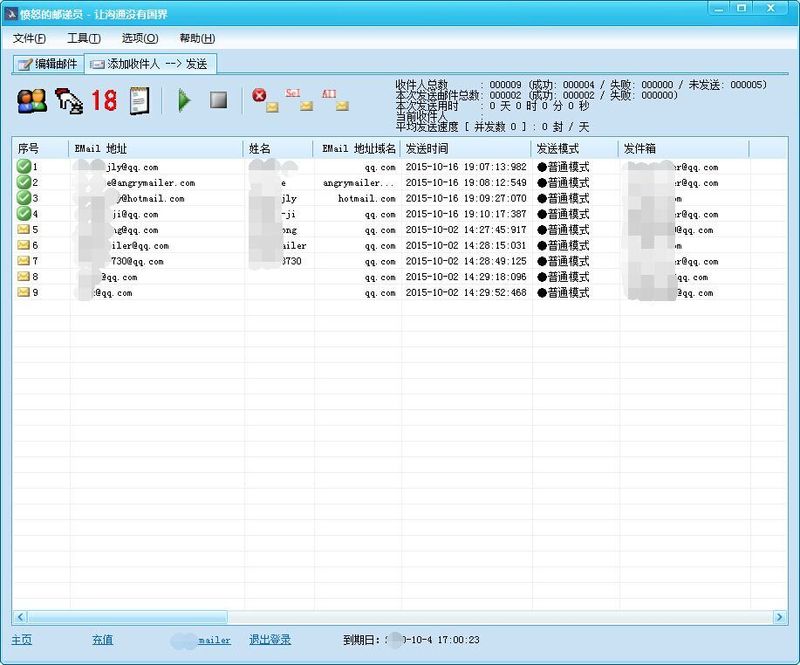Image resolution: width=800 pixels, height=665 pixels.
Task: Maximize the 愤怒的邮递员 window
Action: tap(742, 8)
